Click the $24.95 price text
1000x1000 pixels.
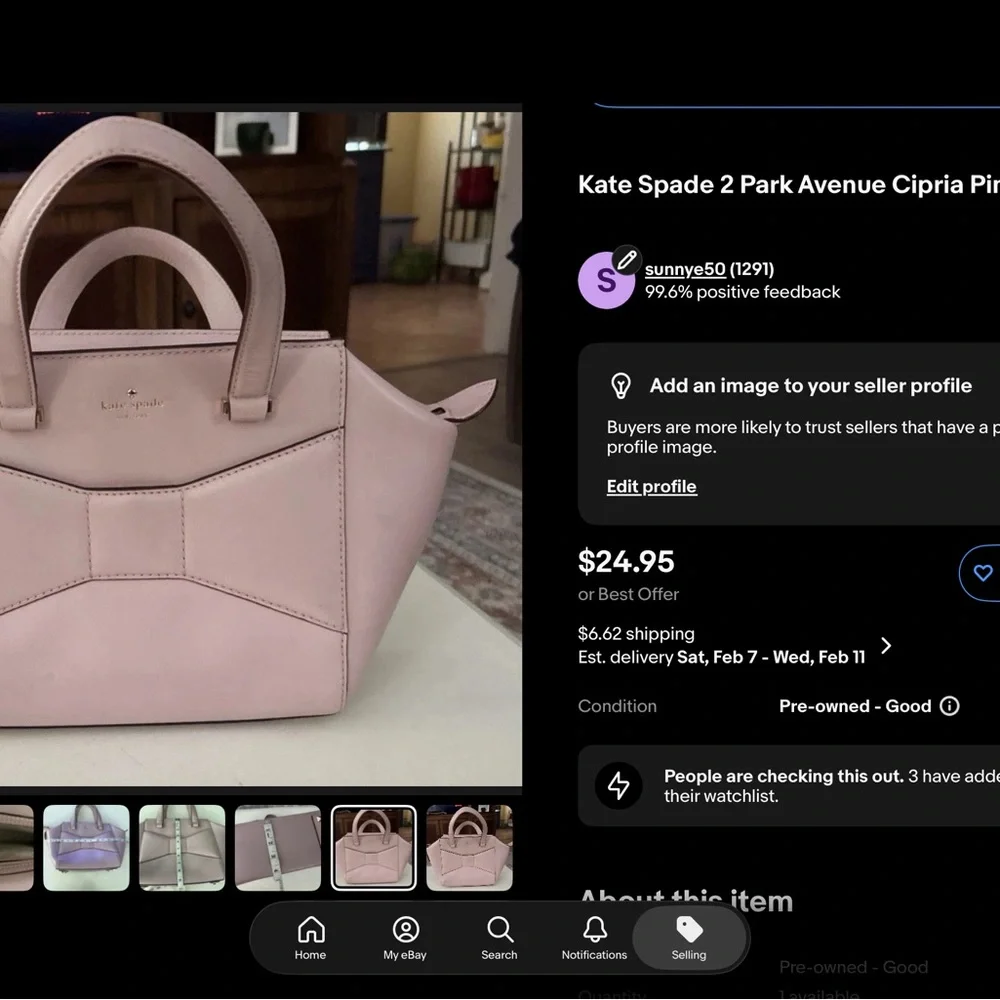[x=627, y=562]
